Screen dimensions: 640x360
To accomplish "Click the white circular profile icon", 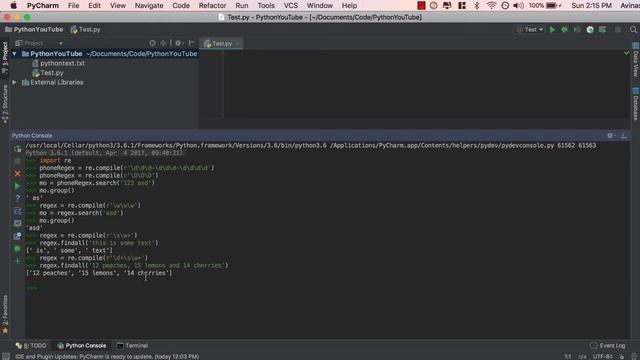I will pyautogui.click(x=590, y=29).
